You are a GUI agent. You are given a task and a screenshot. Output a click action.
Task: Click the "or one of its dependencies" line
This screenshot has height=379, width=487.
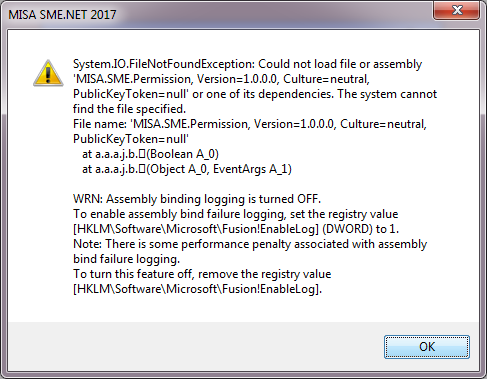(x=255, y=94)
